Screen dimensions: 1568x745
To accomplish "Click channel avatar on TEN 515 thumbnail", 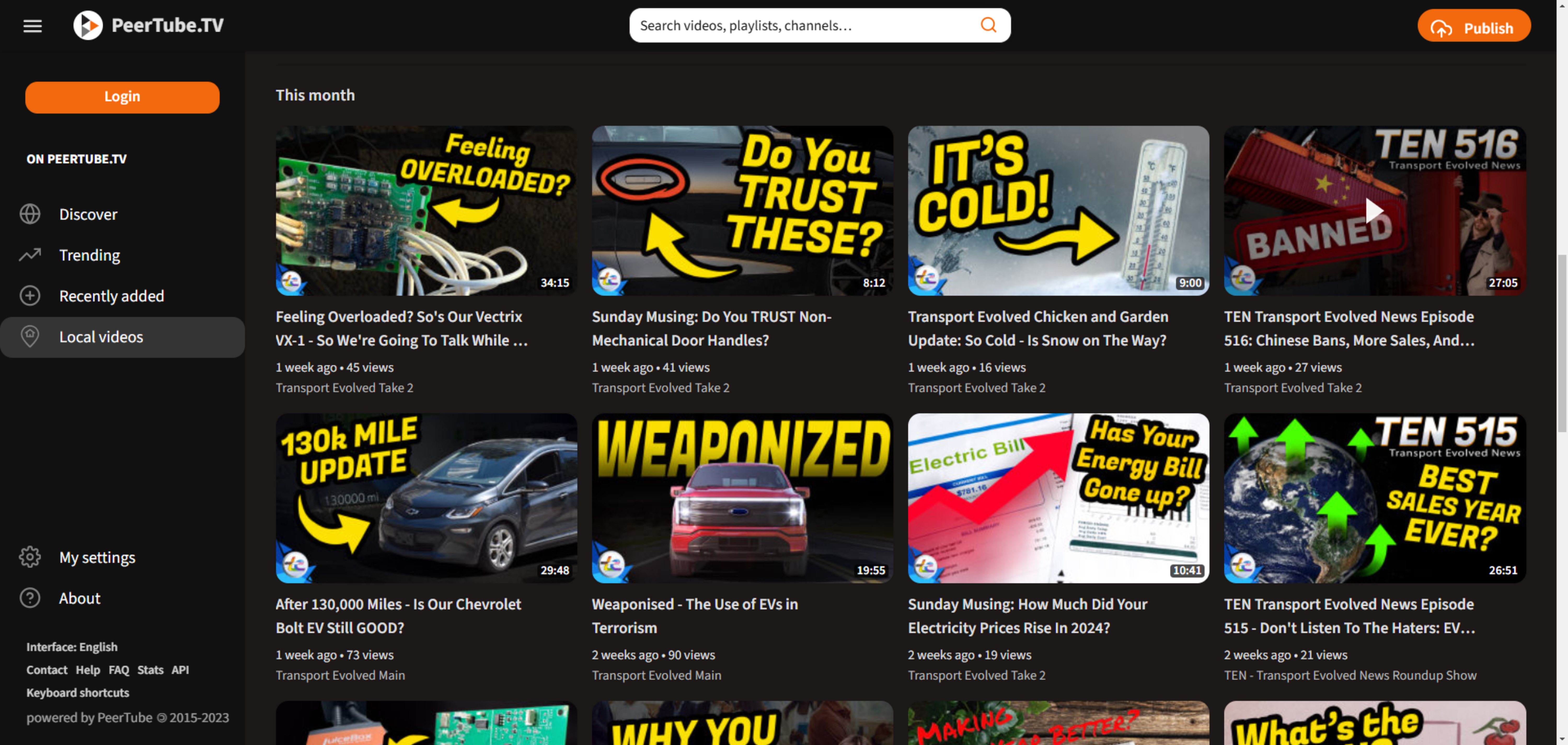I will point(1242,566).
